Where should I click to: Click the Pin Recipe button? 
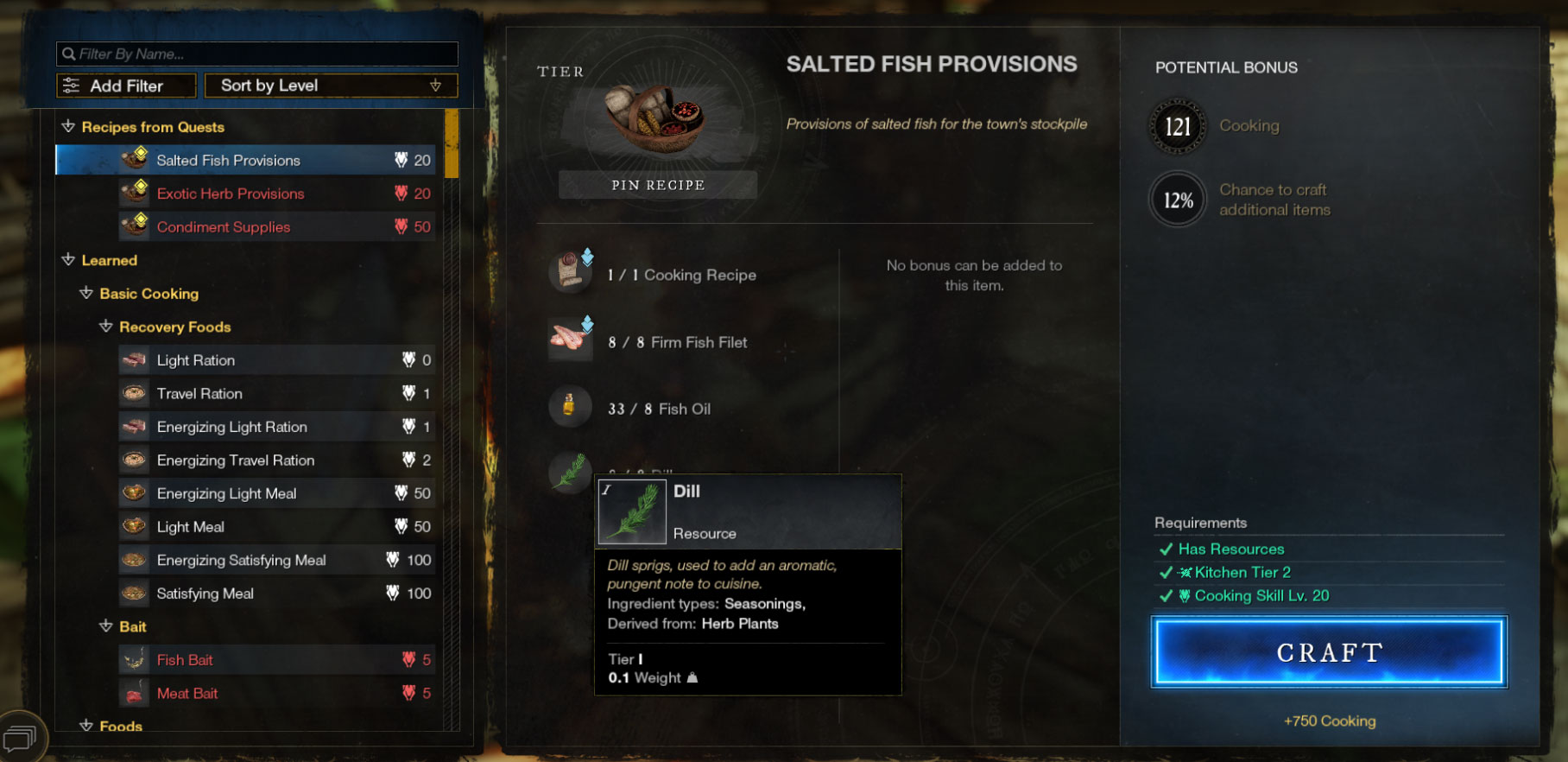[x=658, y=185]
